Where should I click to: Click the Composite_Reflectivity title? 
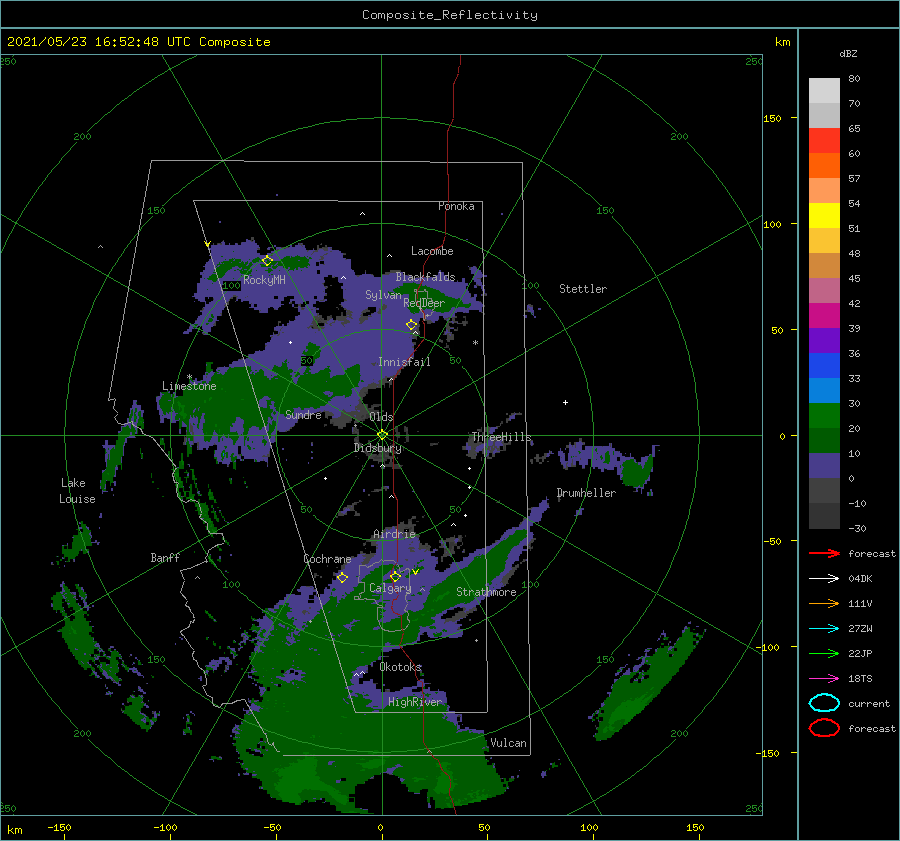450,15
